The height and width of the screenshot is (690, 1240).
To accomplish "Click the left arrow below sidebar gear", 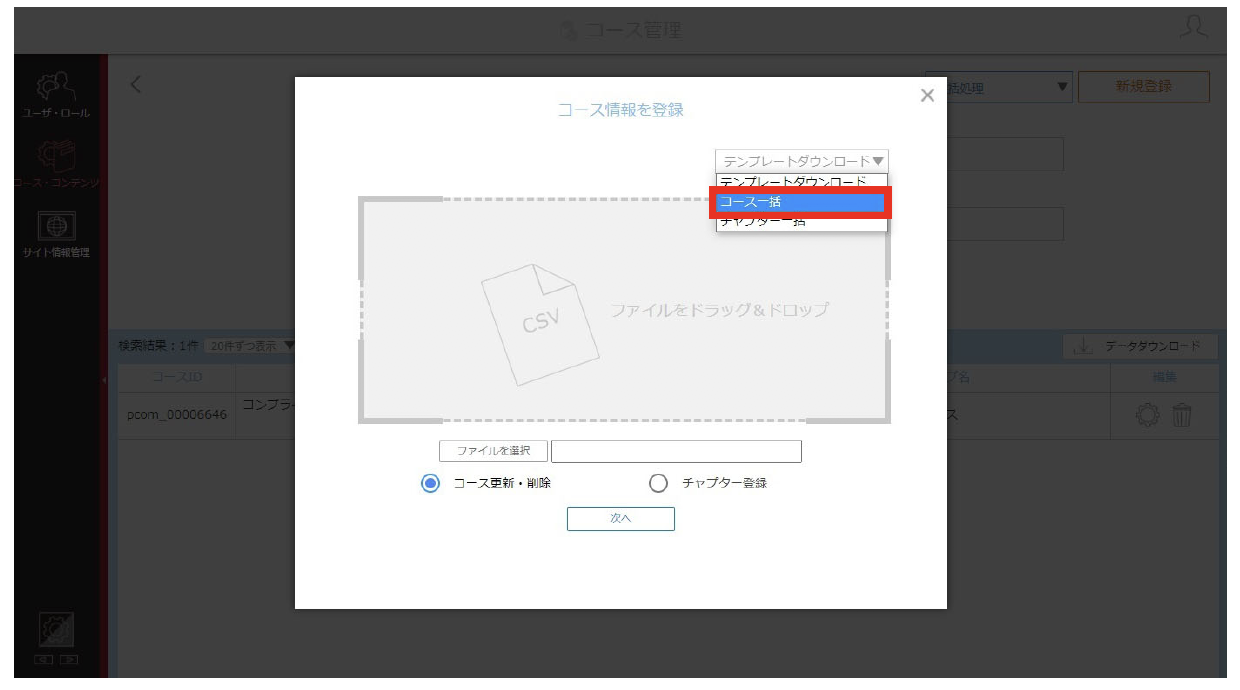I will (x=44, y=660).
